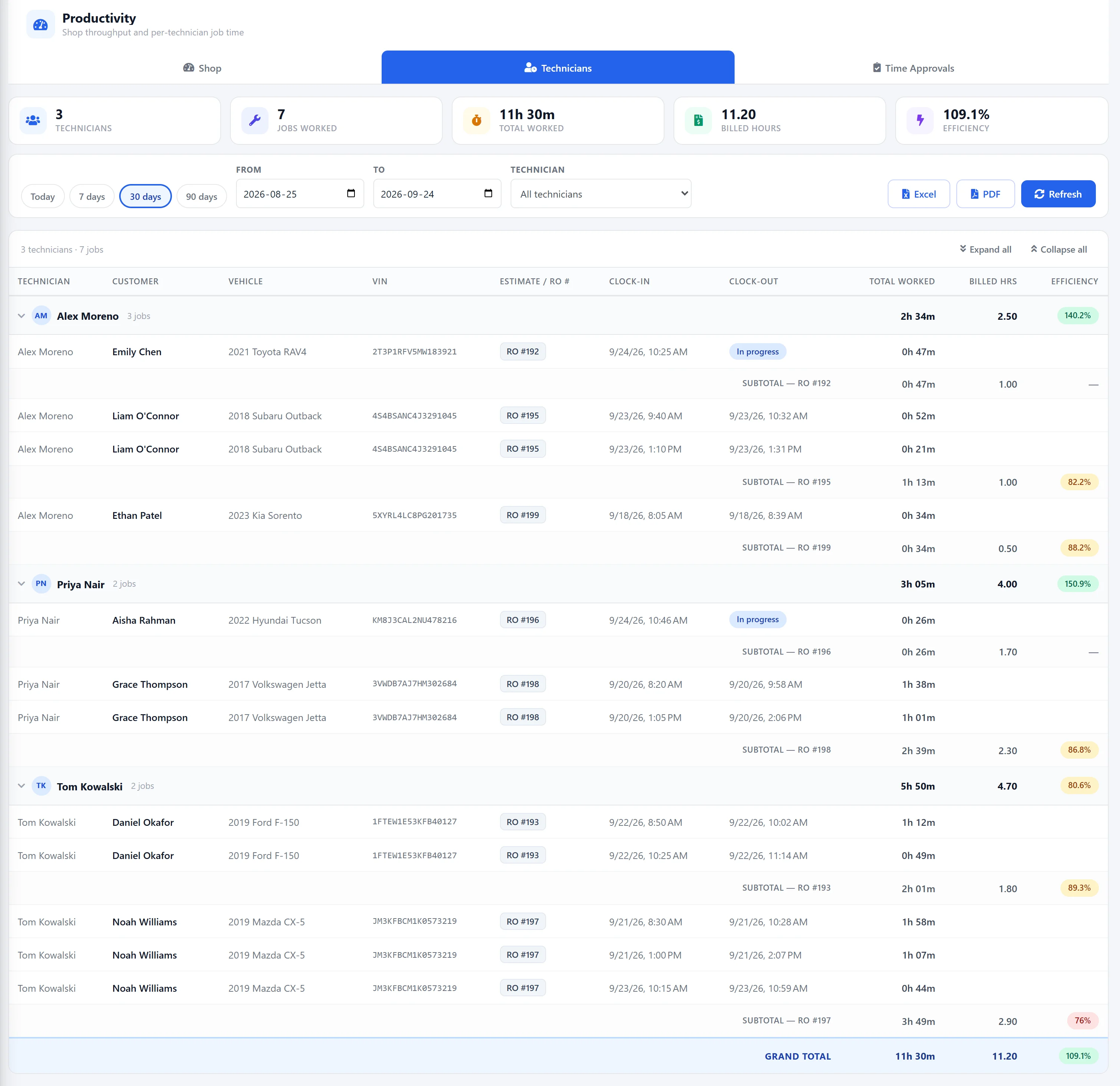The height and width of the screenshot is (1086, 1120).
Task: Click SUBTOTAL — RO #193 label
Action: click(x=786, y=888)
